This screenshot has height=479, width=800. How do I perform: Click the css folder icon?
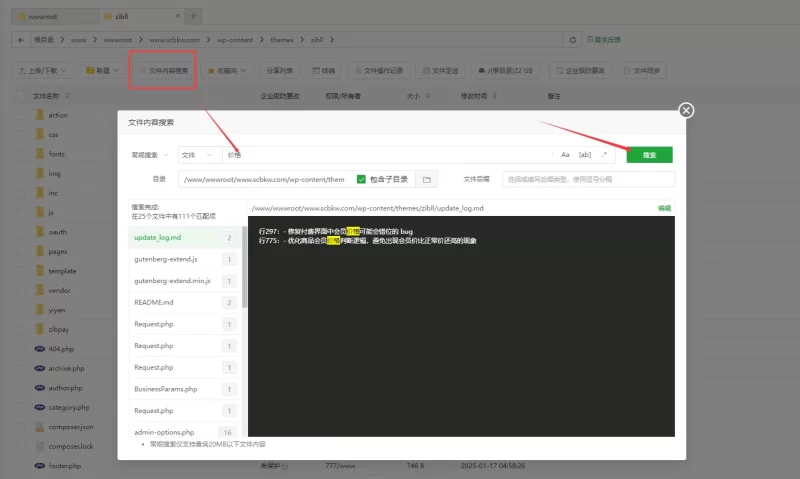40,134
